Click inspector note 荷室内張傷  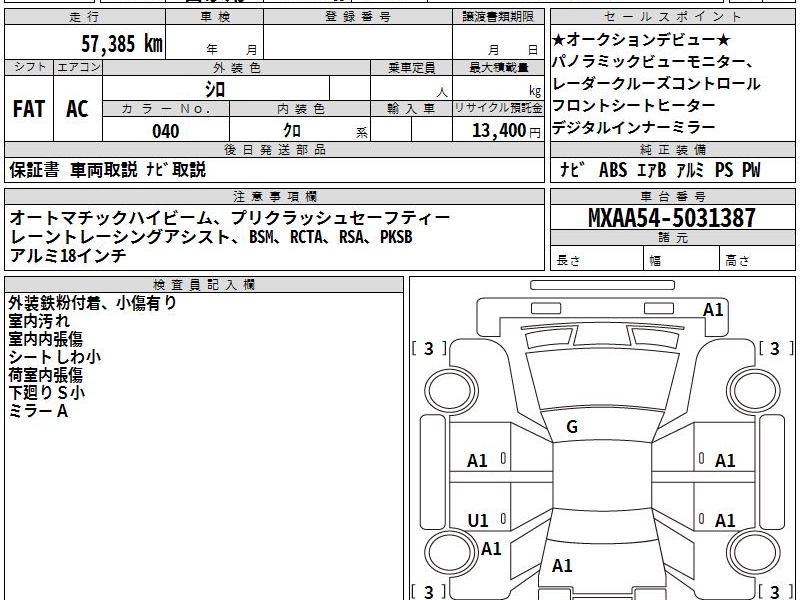[45, 375]
